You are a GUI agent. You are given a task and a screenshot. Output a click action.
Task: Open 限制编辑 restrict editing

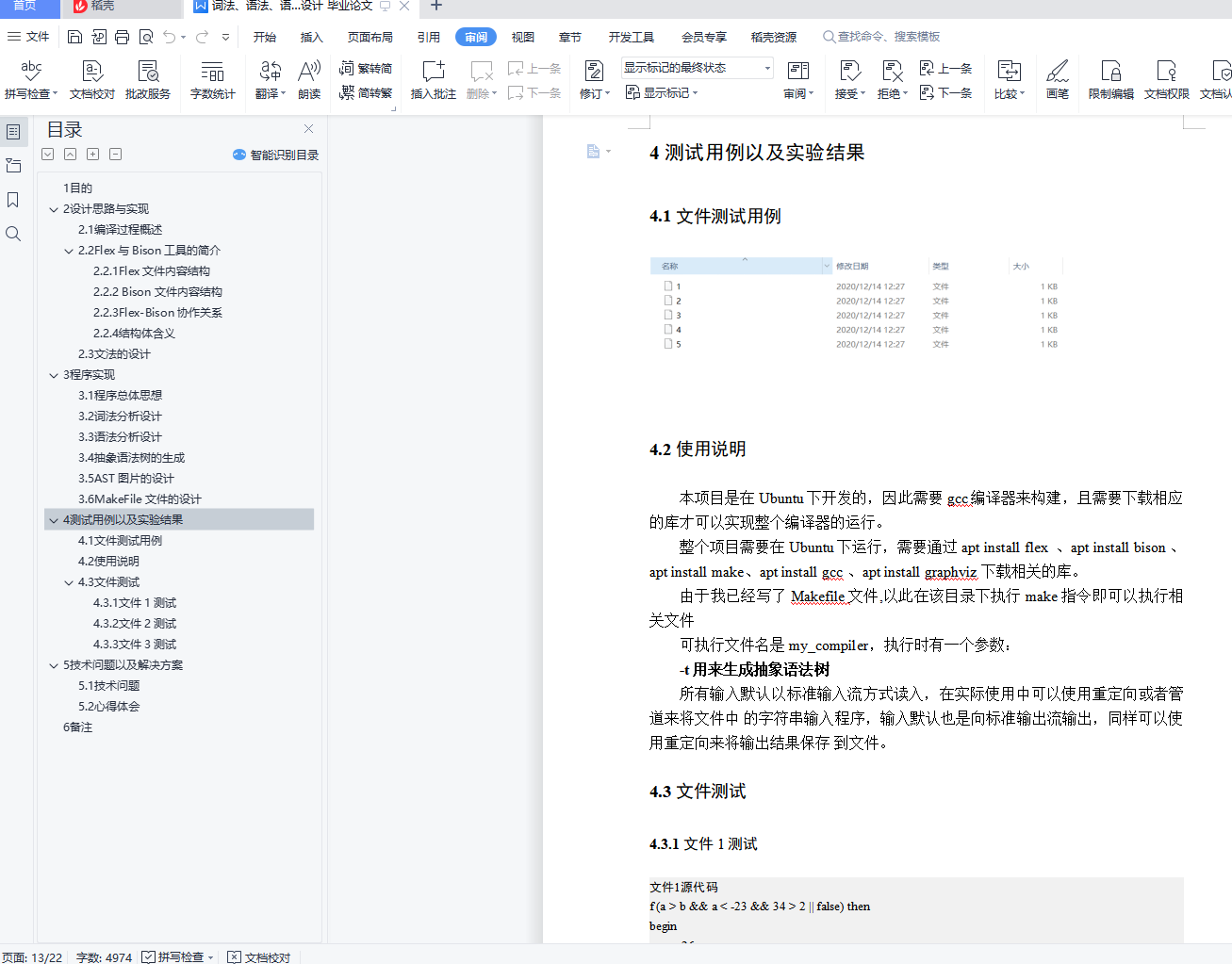(x=1111, y=80)
